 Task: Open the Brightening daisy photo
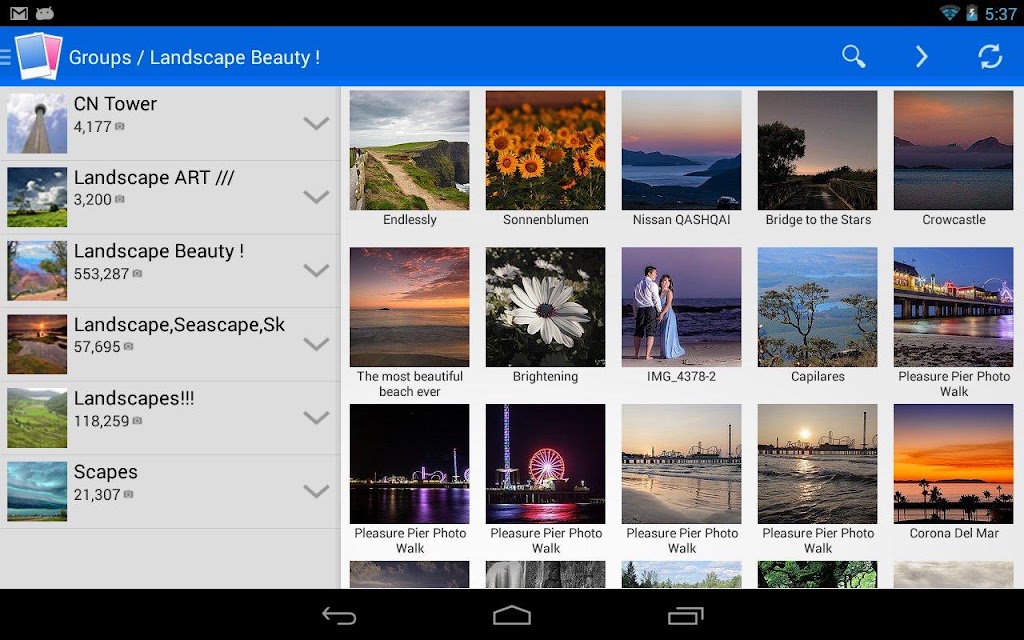[x=545, y=307]
